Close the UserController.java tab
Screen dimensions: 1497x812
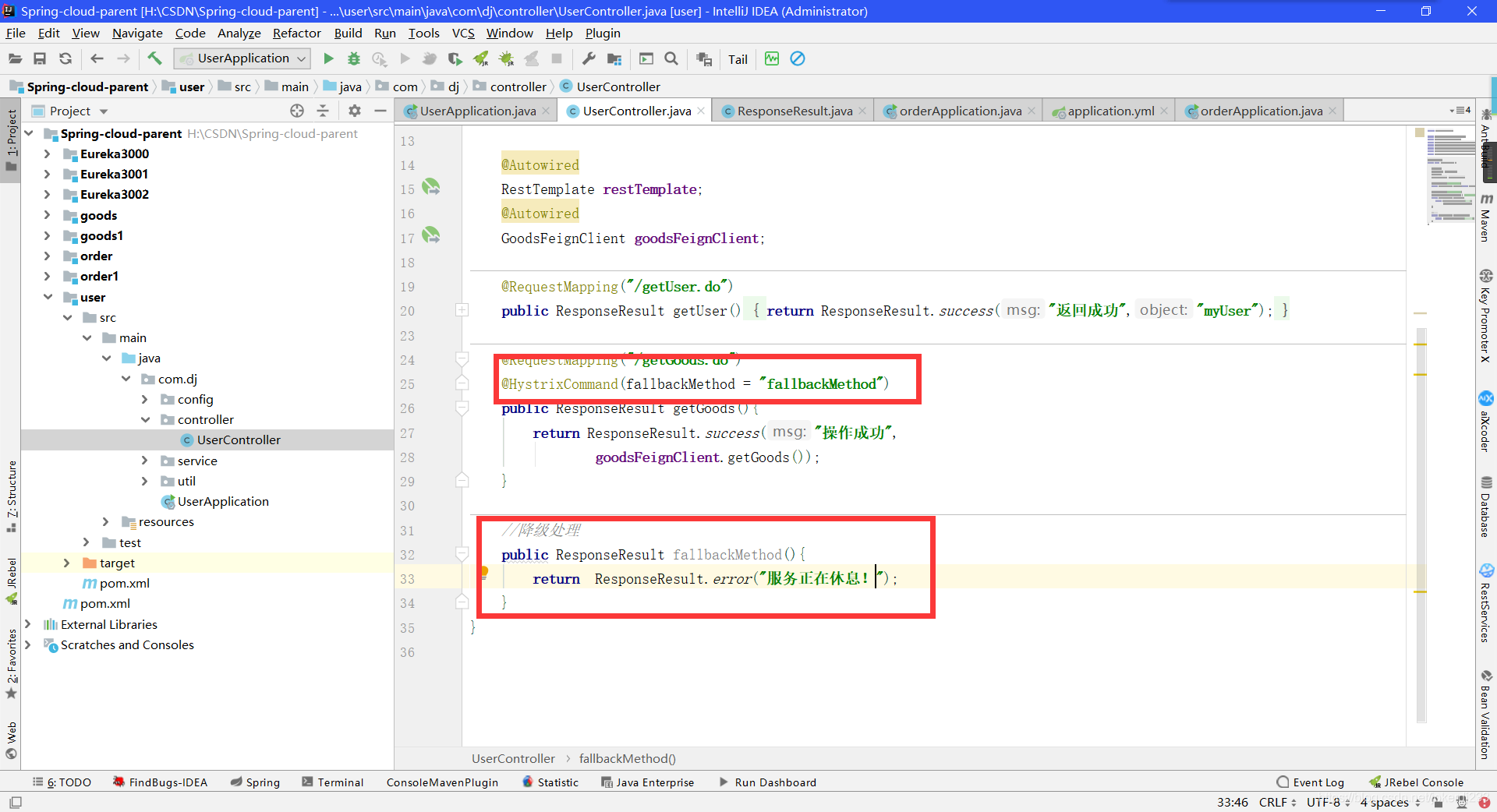click(x=701, y=111)
